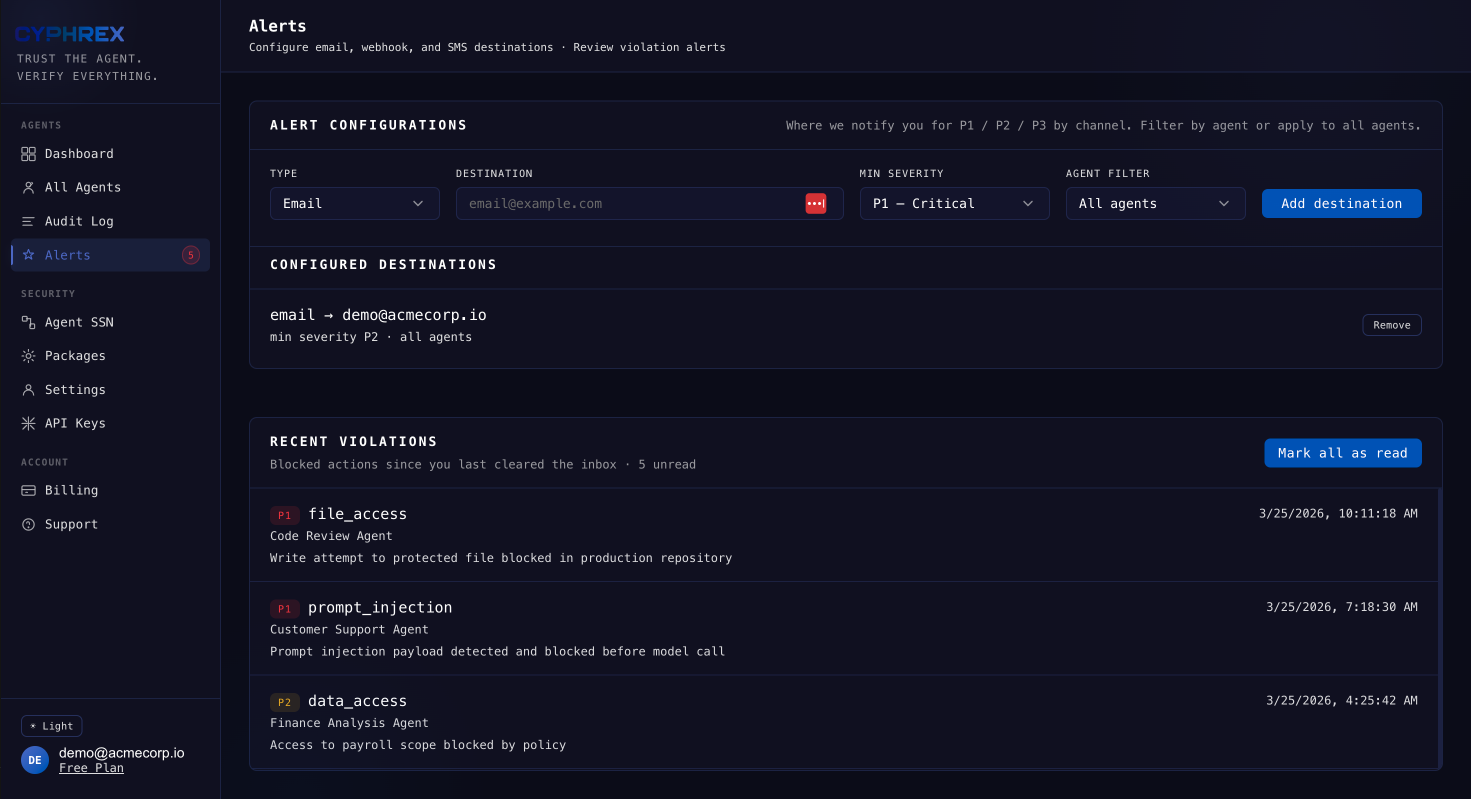This screenshot has width=1471, height=799.
Task: Click the Add destination button
Action: (x=1342, y=204)
